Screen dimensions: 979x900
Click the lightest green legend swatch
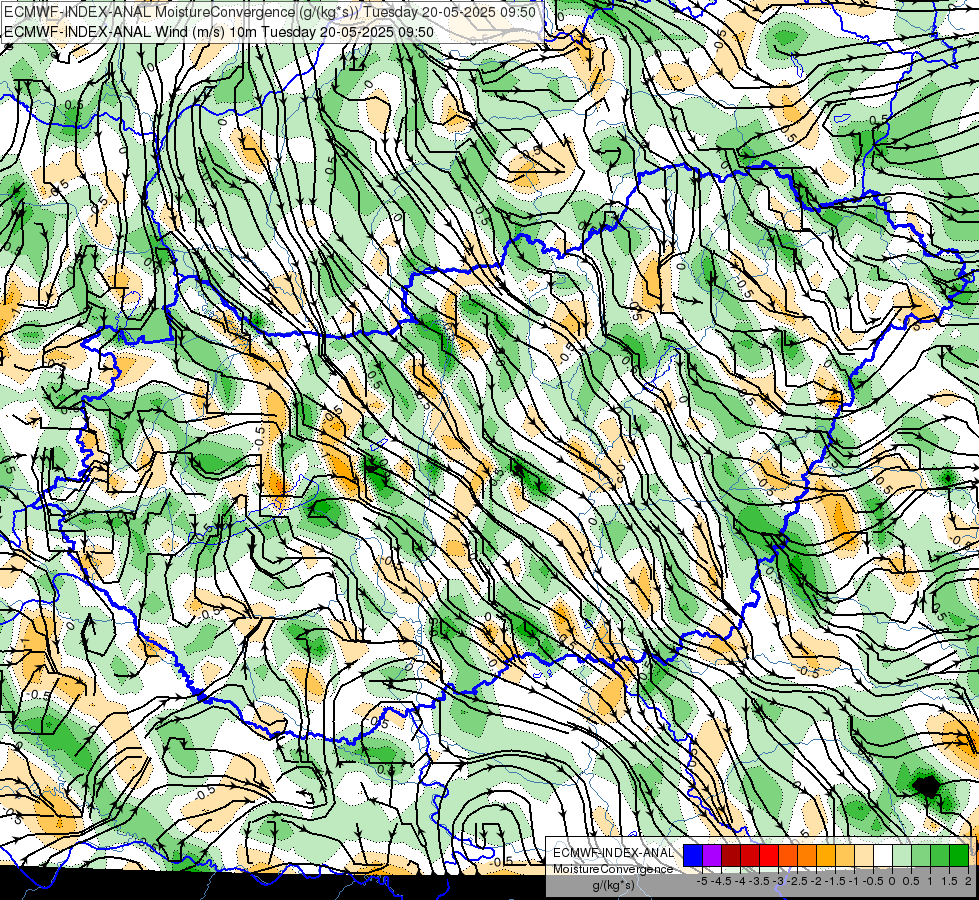point(902,856)
